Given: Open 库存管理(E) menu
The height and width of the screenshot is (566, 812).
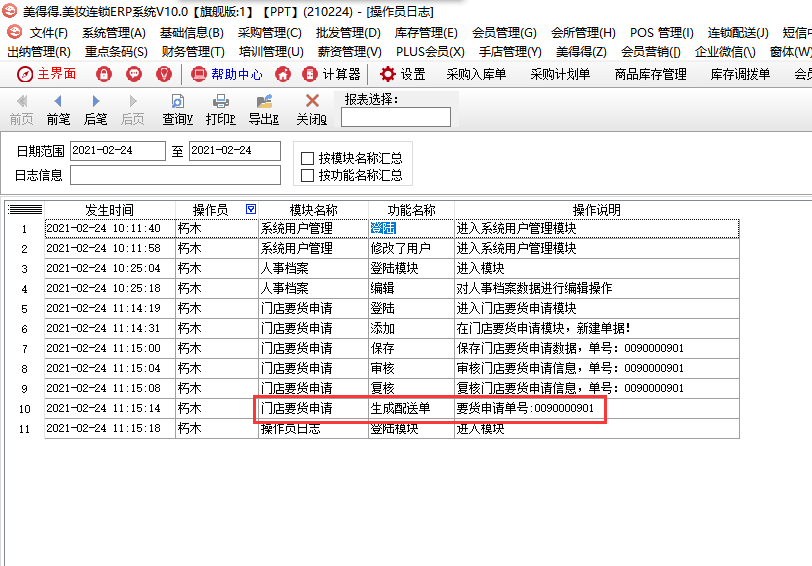Looking at the screenshot, I should coord(426,33).
